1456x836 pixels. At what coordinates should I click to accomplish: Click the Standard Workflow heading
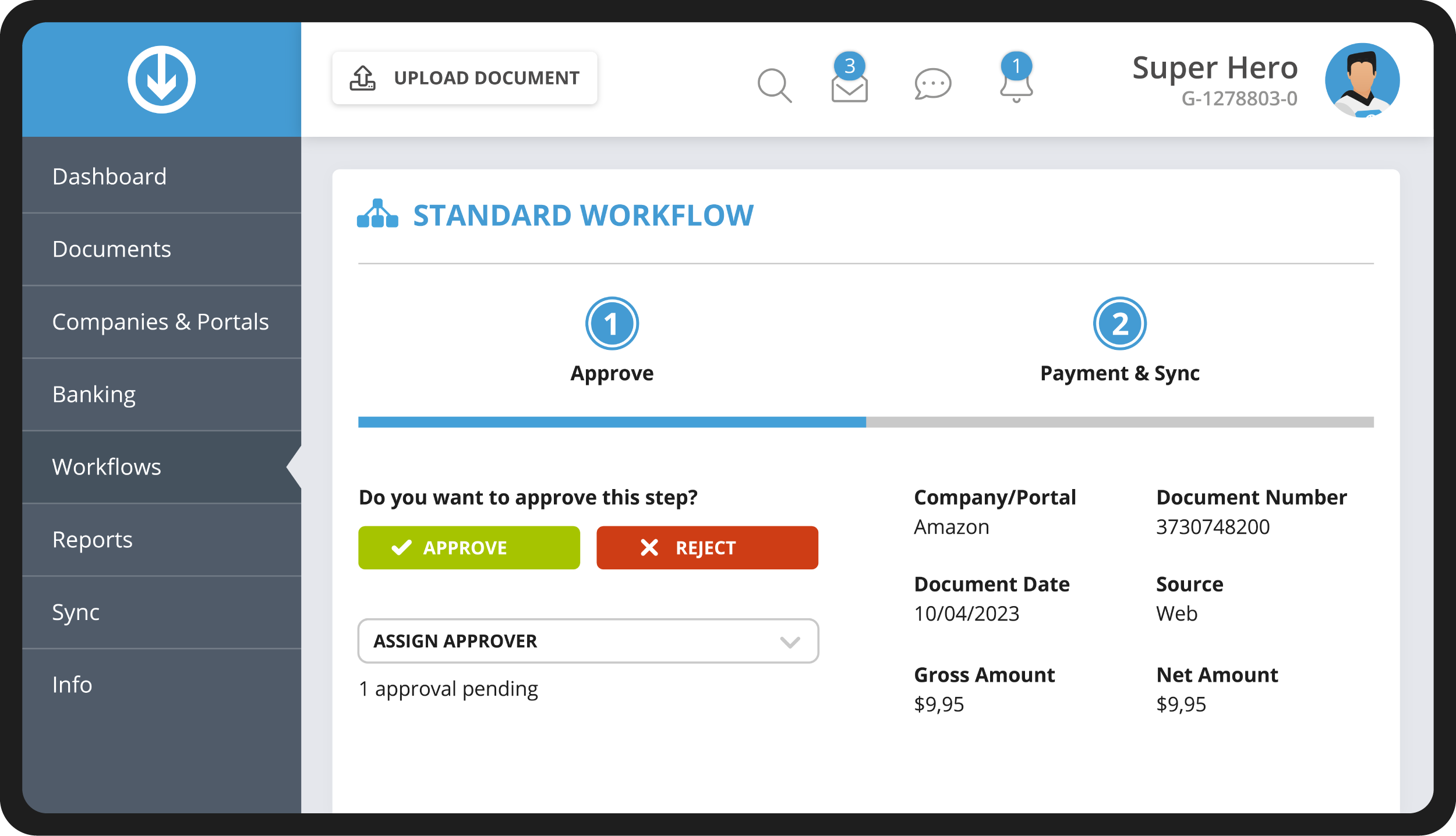pyautogui.click(x=584, y=215)
